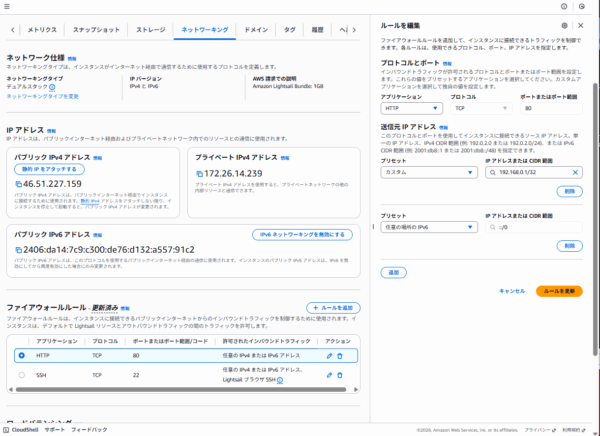Switch to the メトリクス tab
Screen dimensions: 600x436
pos(42,29)
